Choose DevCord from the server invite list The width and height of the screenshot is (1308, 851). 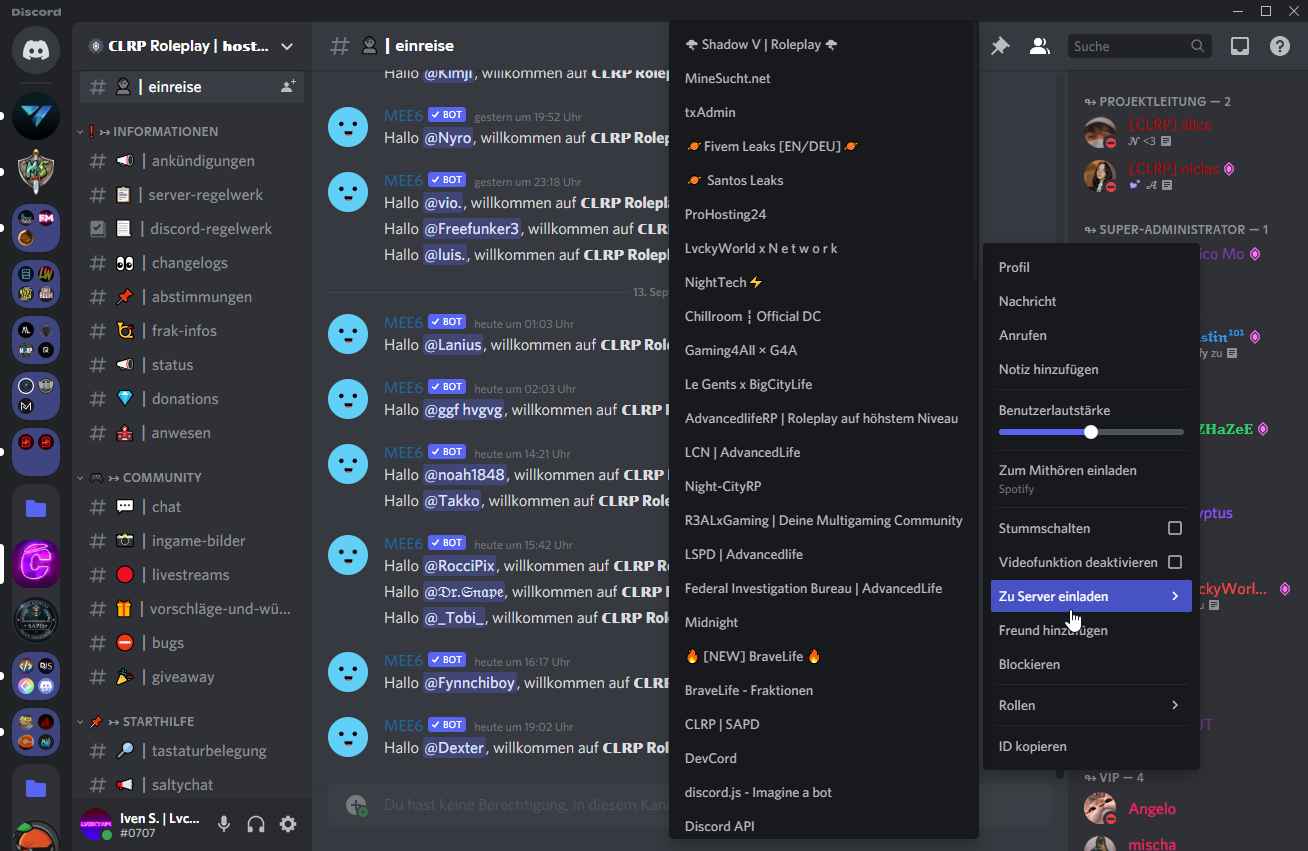711,758
